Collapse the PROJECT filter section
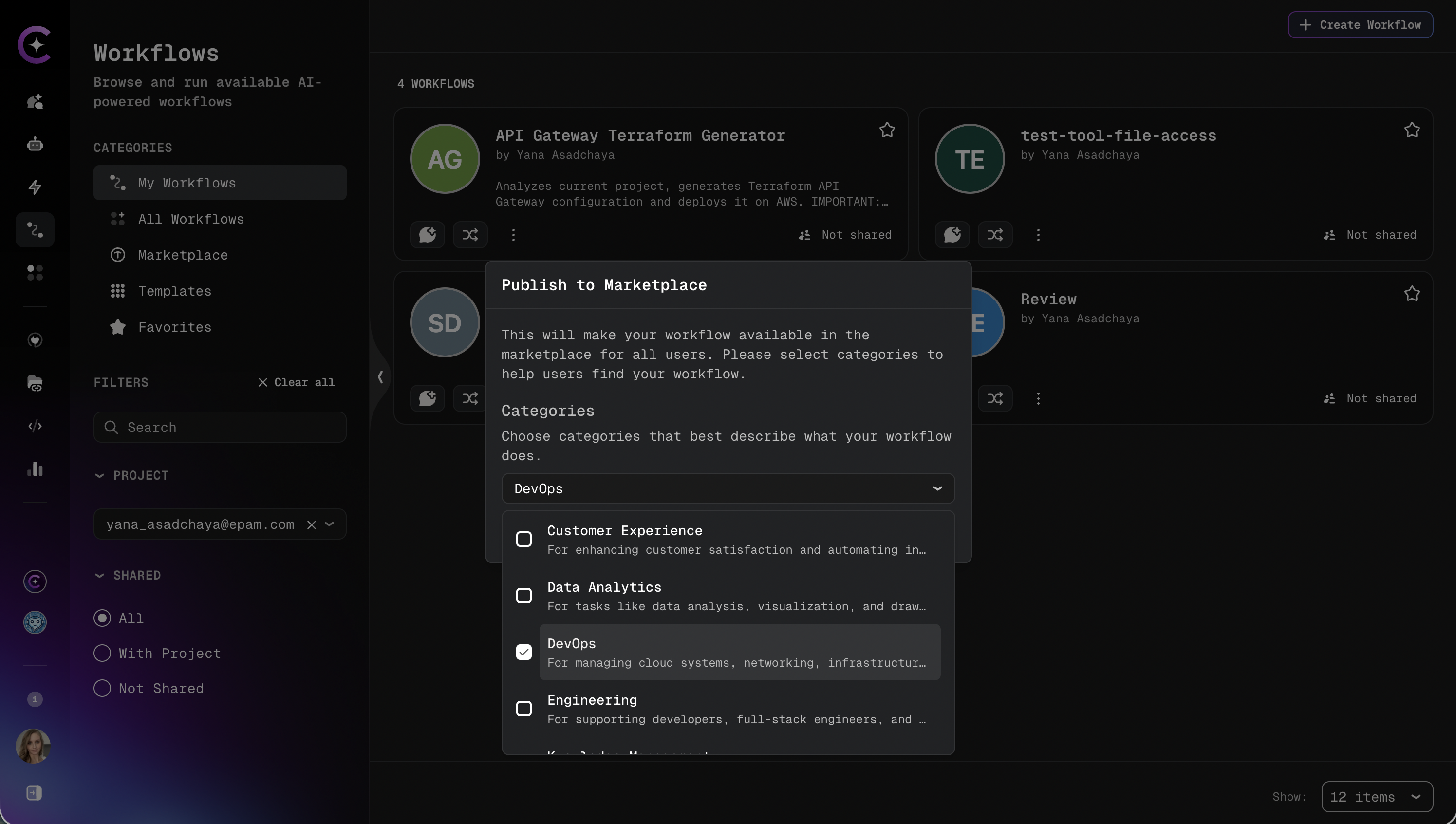Image resolution: width=1456 pixels, height=824 pixels. [100, 475]
